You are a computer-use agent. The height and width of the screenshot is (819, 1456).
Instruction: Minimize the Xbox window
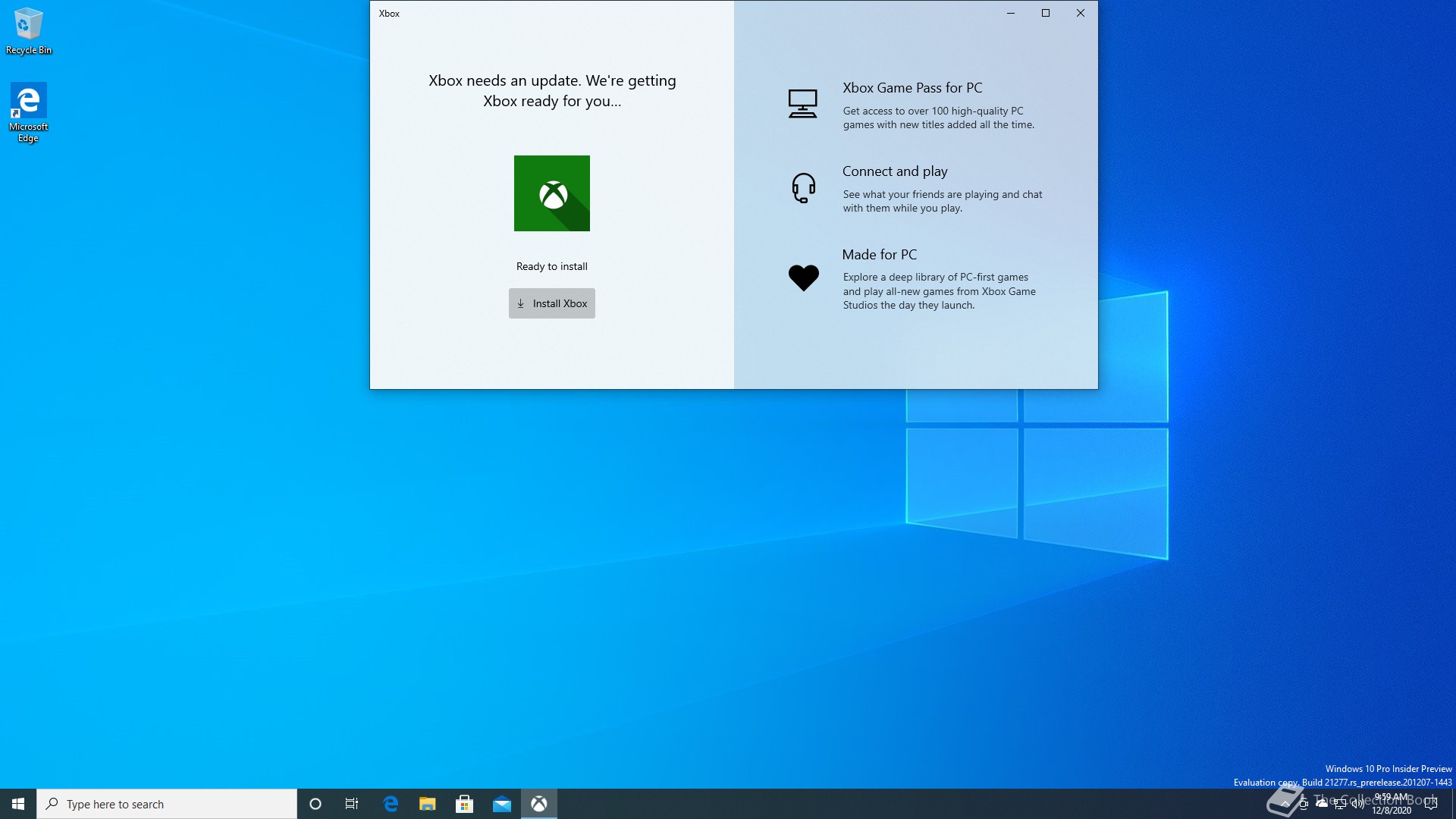(1010, 13)
